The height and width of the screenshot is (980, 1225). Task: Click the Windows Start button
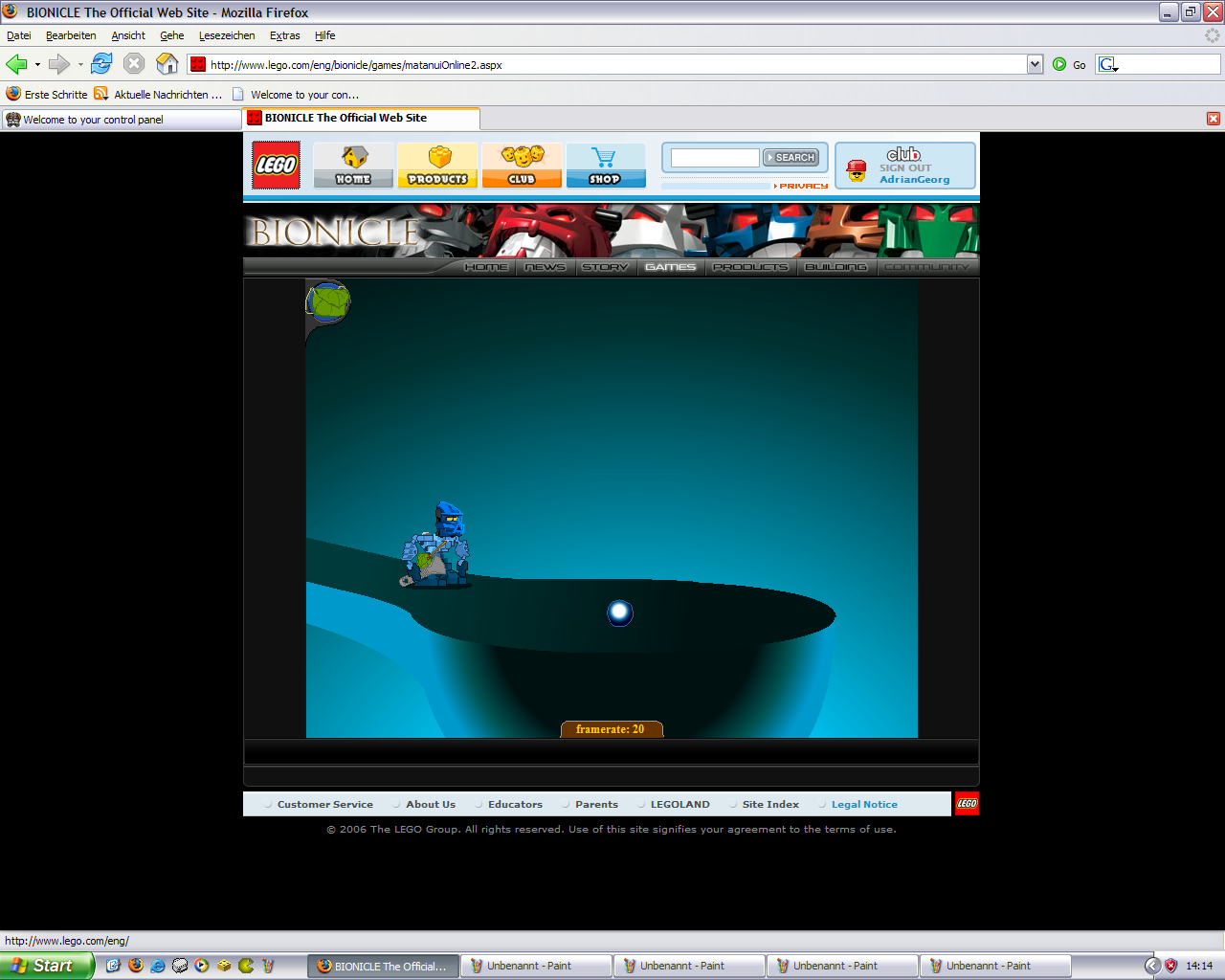47,966
